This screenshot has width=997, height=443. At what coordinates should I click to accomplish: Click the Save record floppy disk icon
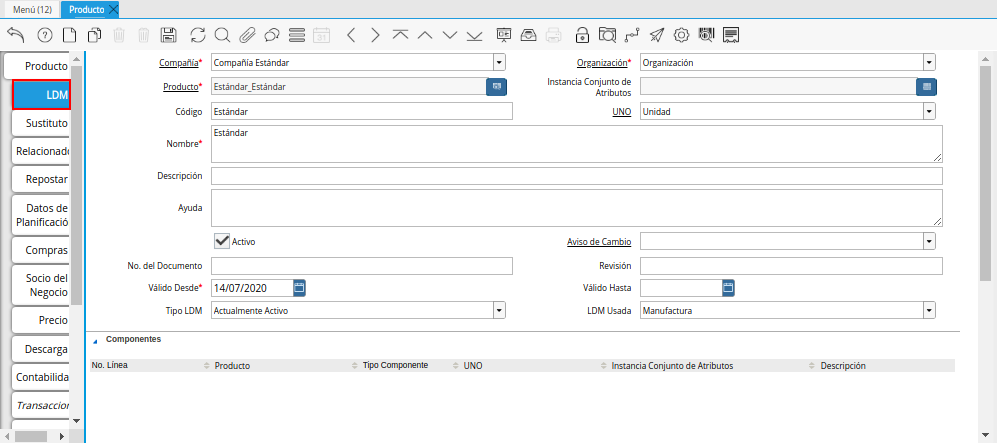(169, 35)
